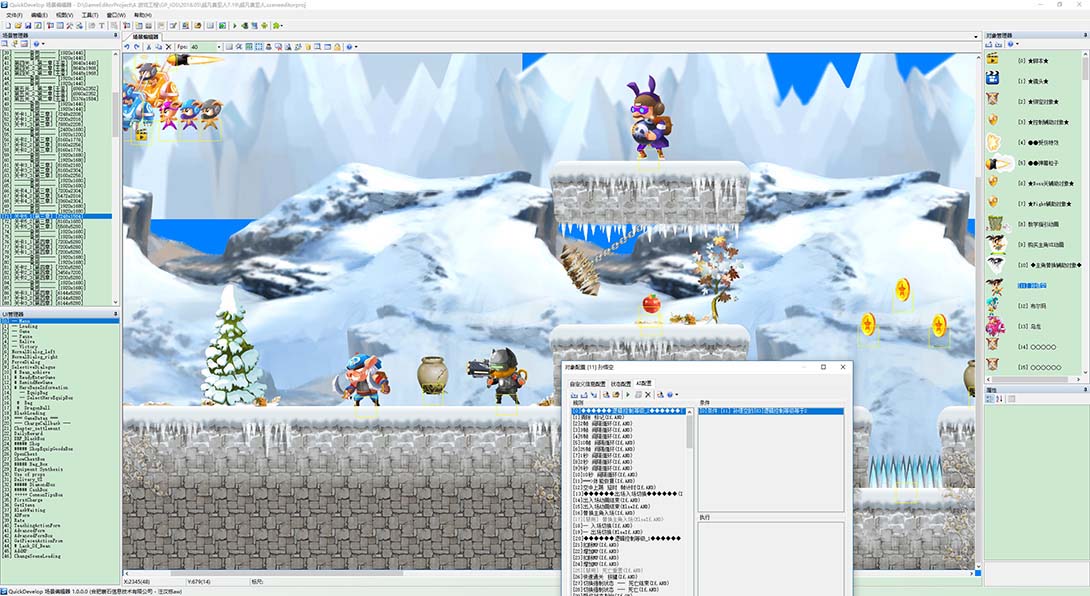Image resolution: width=1090 pixels, height=596 pixels.
Task: Open the 工具(T) menu
Action: (x=90, y=15)
